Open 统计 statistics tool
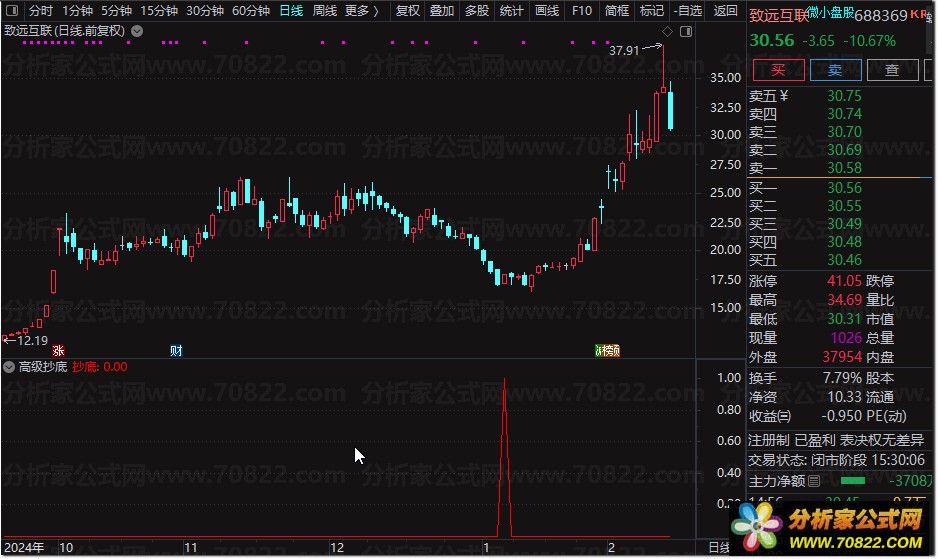 pos(511,11)
